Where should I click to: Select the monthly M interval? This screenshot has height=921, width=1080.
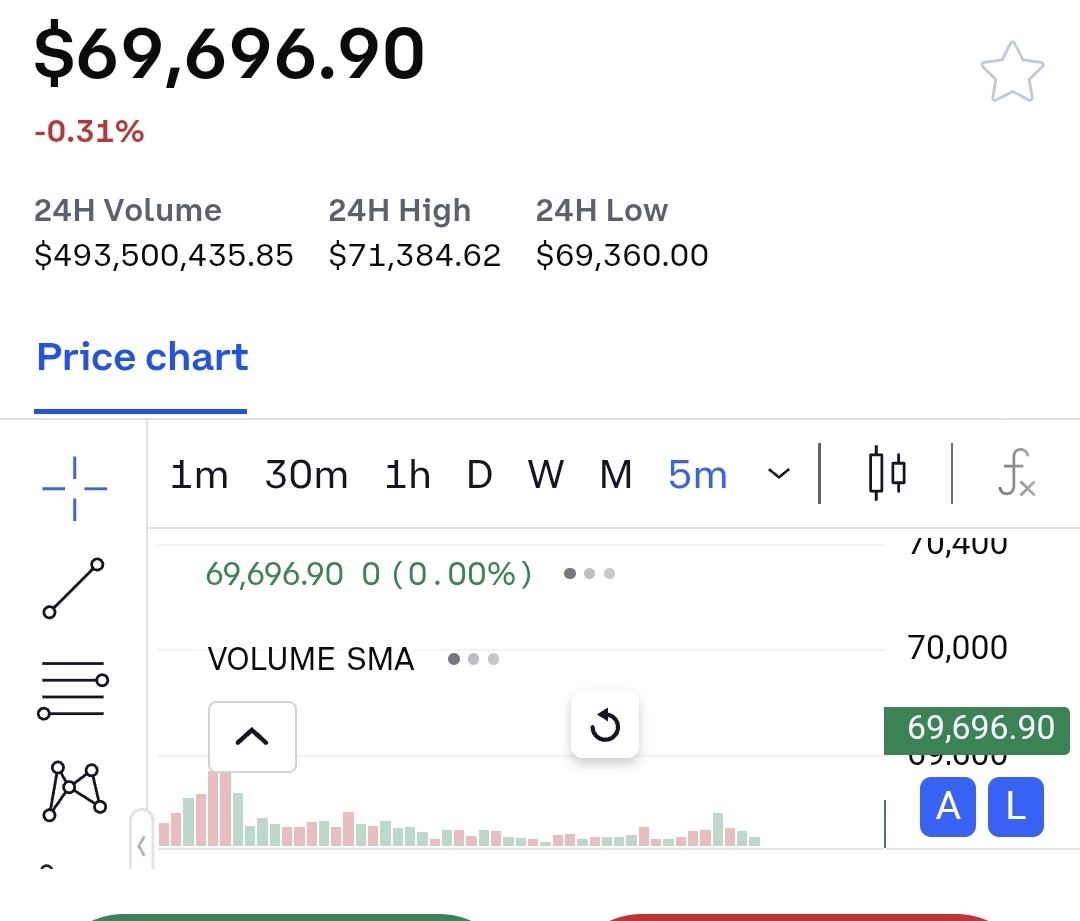(616, 475)
